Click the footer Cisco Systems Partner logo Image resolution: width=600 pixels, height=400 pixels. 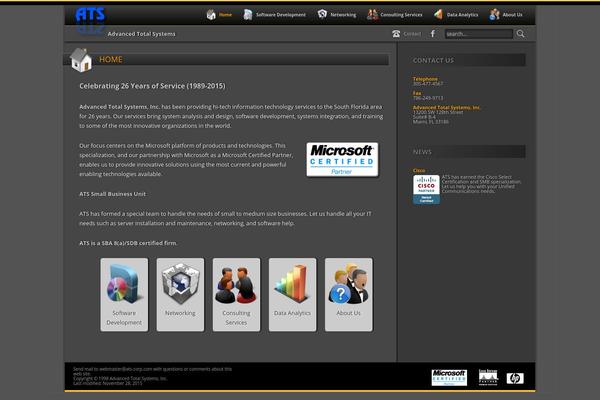488,377
